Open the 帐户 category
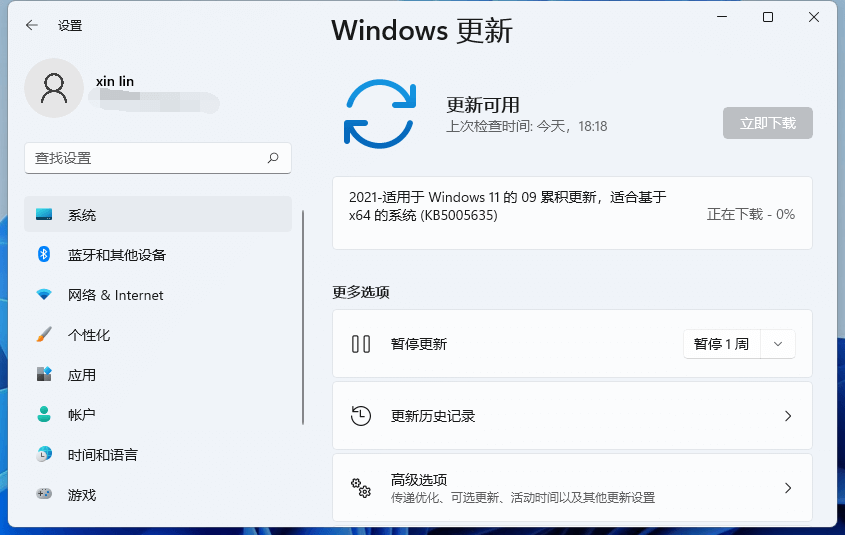 tap(158, 414)
